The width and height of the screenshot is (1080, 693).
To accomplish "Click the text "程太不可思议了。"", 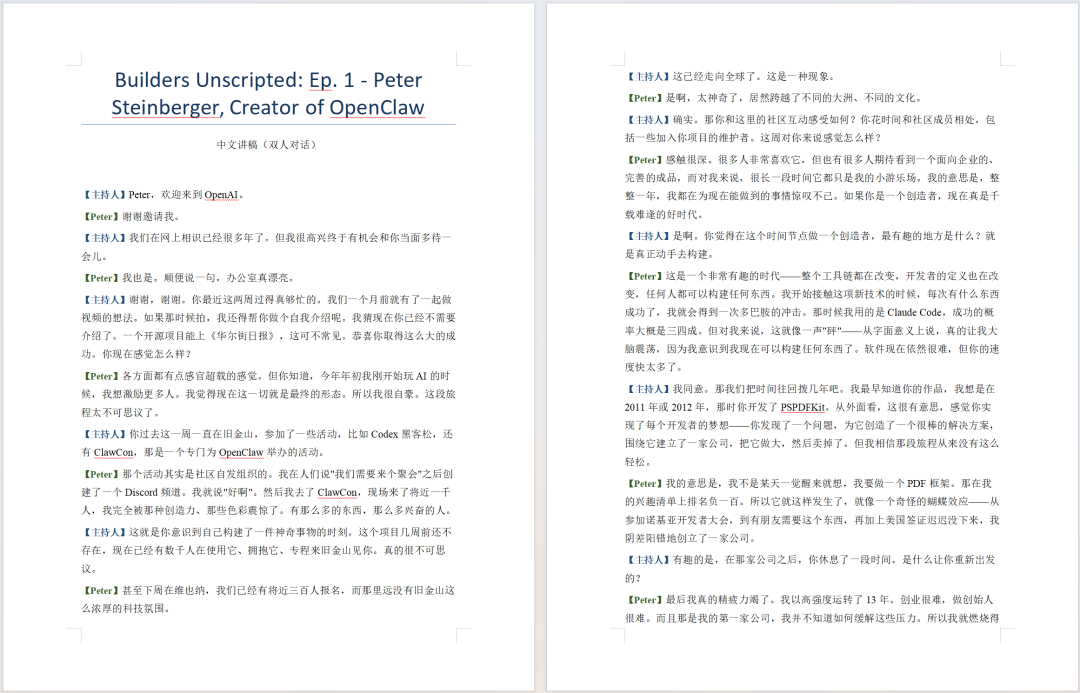I will point(122,413).
